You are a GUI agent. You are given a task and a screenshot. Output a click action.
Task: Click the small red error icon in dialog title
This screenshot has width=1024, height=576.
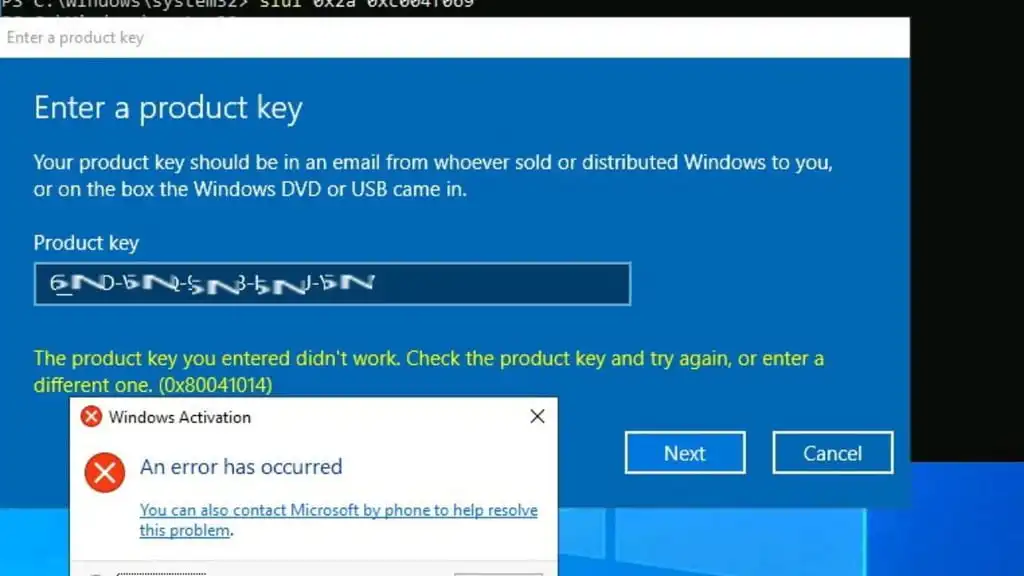pos(91,417)
